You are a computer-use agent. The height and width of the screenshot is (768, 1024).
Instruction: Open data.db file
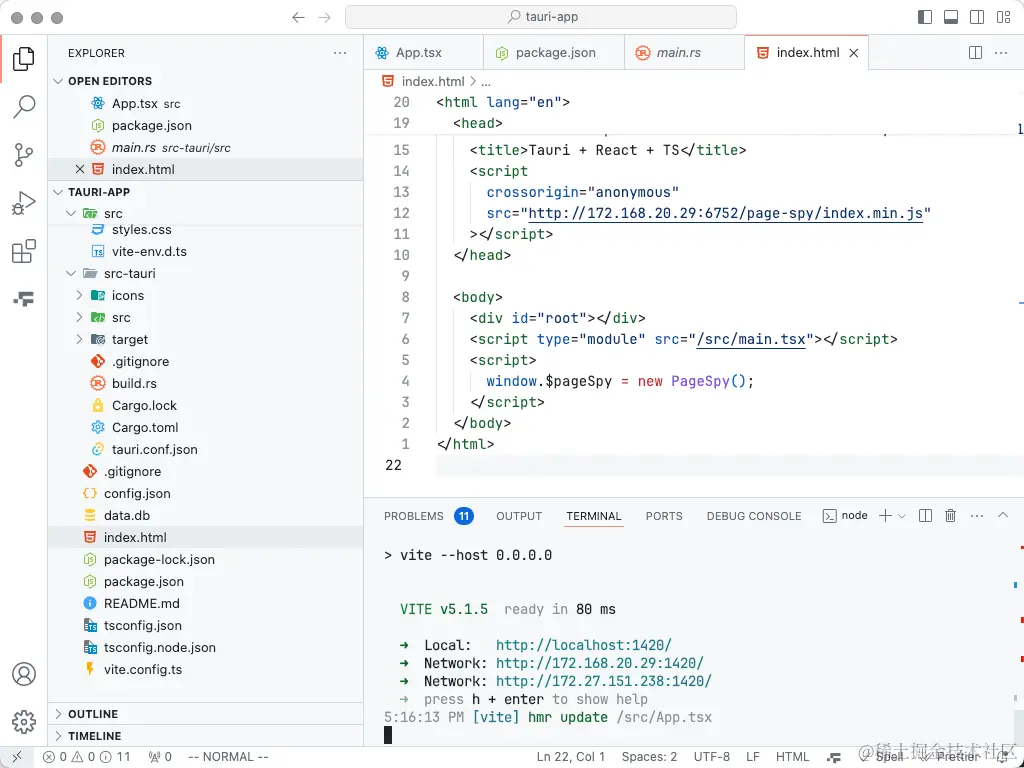click(x=206, y=515)
